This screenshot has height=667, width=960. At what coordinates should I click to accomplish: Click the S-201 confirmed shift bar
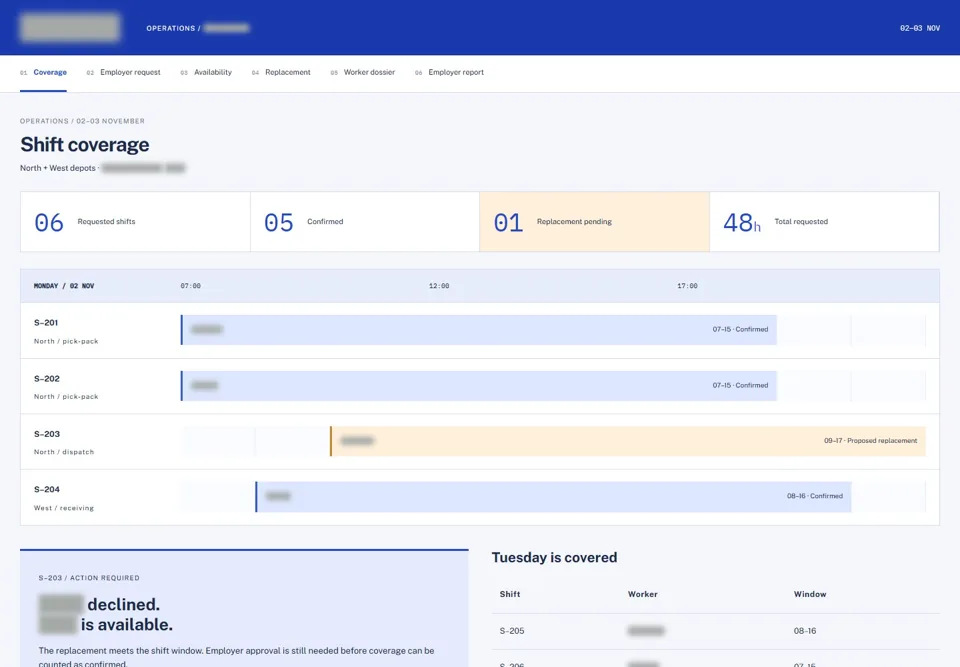[479, 330]
